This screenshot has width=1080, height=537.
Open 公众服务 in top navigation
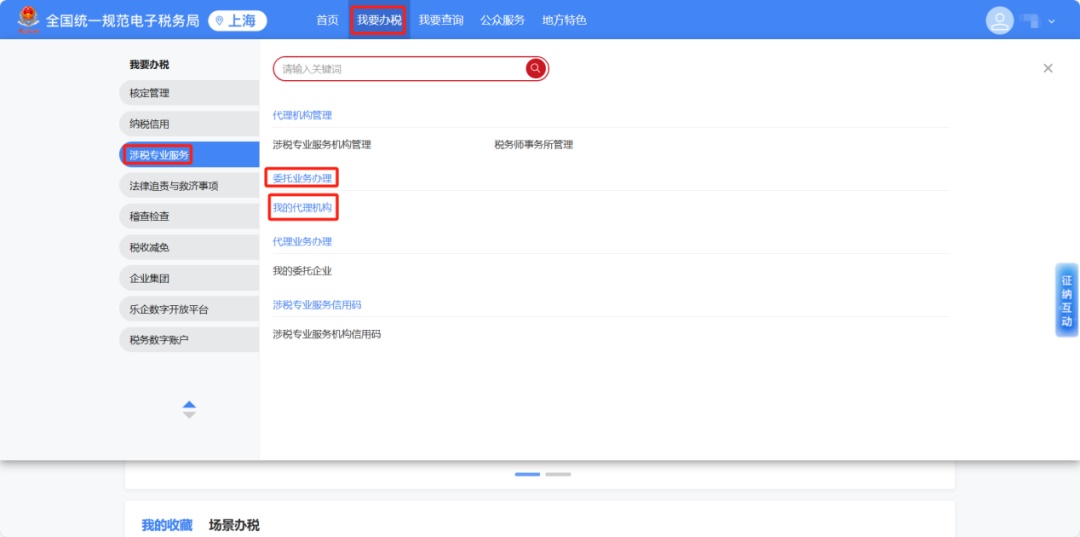(x=502, y=20)
